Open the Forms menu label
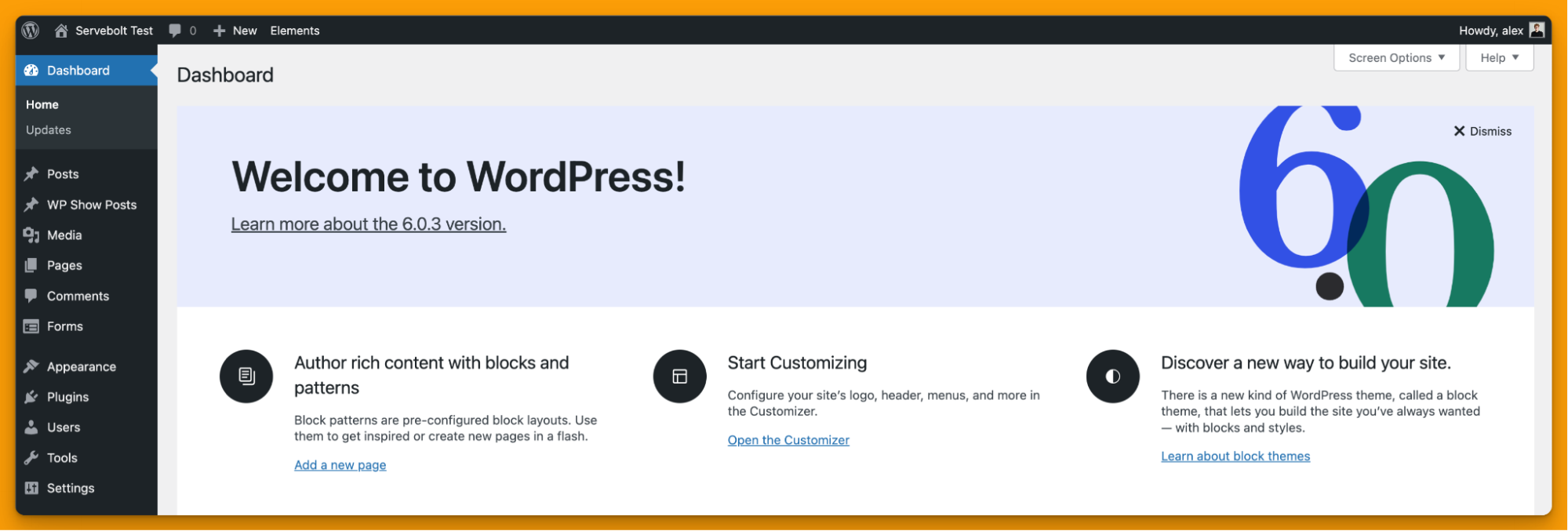Image resolution: width=1568 pixels, height=531 pixels. [65, 326]
